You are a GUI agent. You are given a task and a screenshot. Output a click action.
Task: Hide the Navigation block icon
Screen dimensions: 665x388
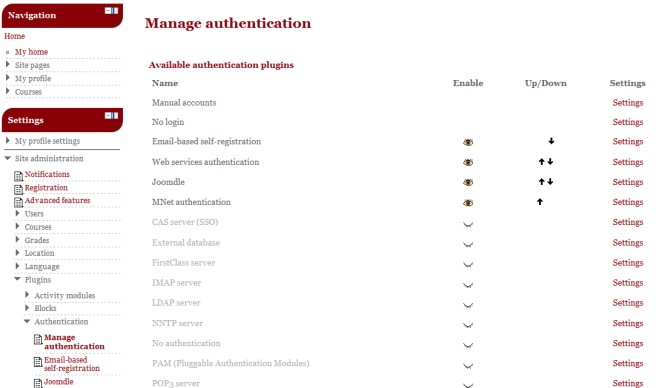[x=108, y=11]
